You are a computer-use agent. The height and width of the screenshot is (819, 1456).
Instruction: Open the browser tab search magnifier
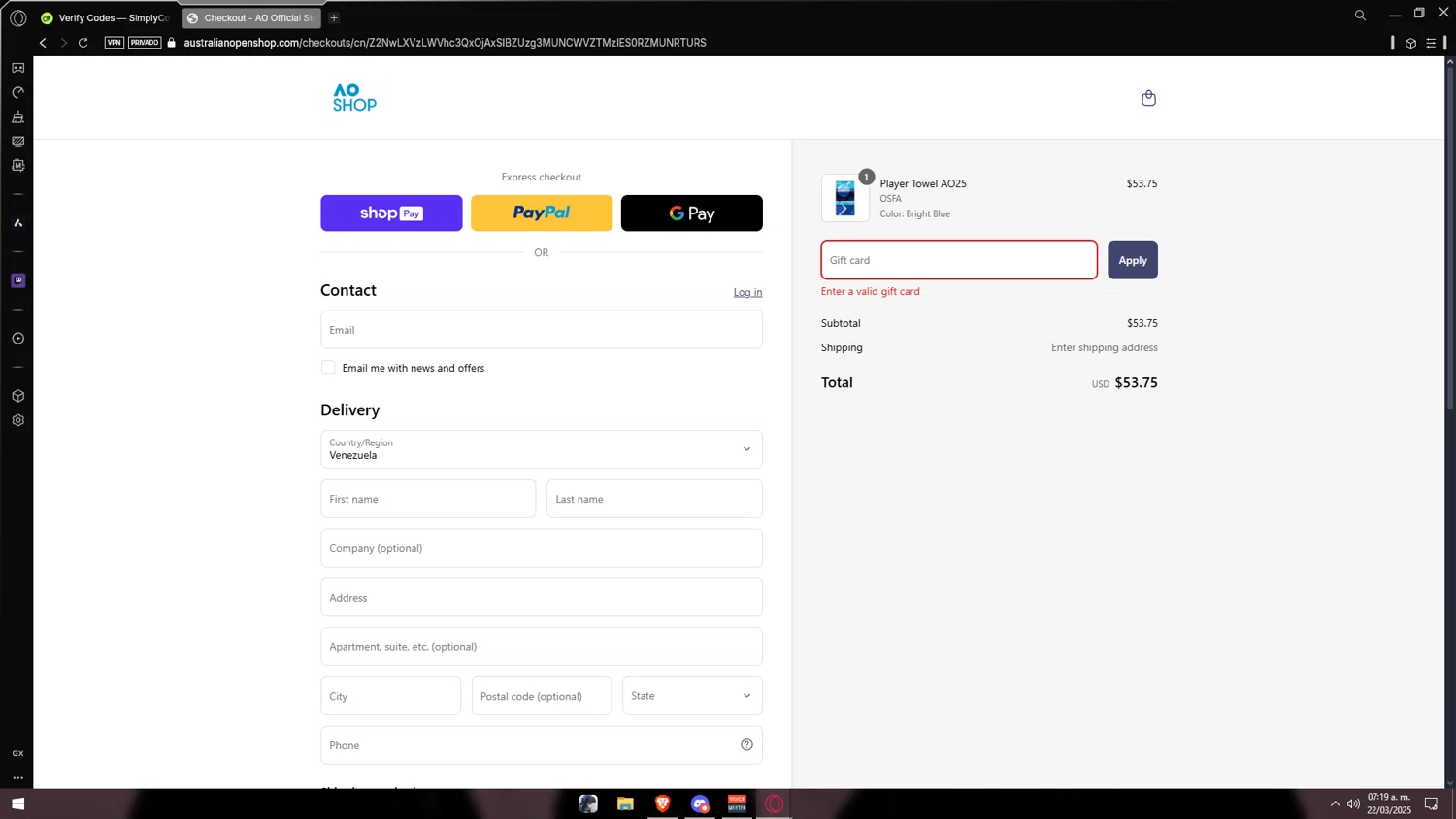(1360, 16)
